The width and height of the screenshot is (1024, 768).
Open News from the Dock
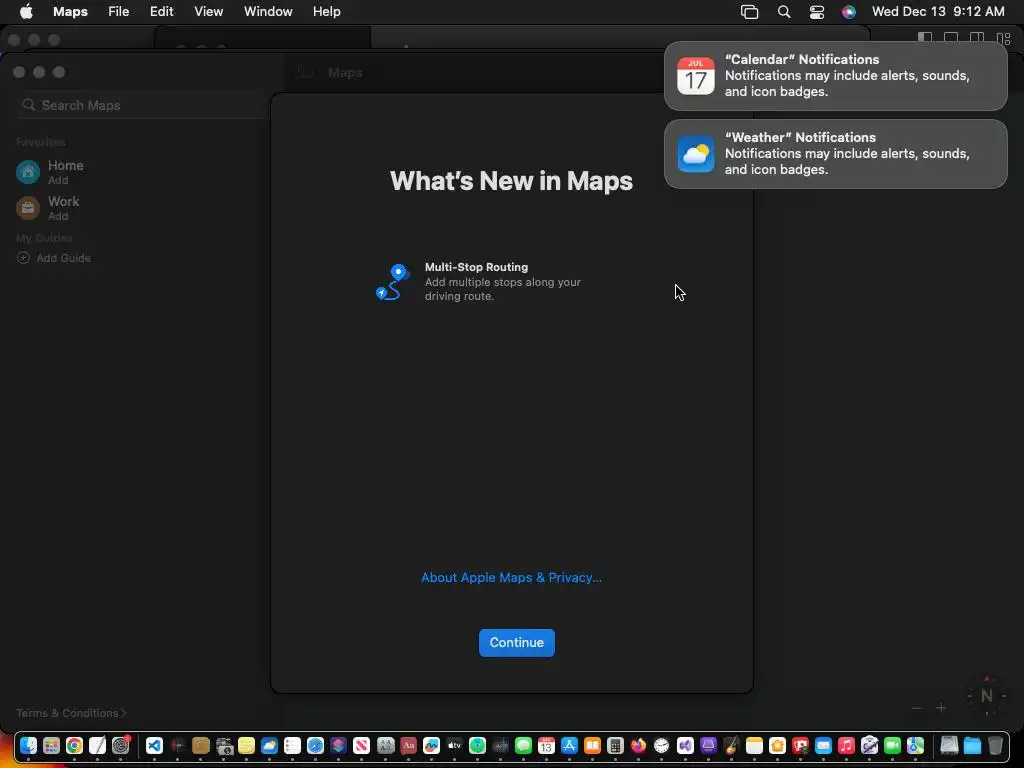click(361, 745)
